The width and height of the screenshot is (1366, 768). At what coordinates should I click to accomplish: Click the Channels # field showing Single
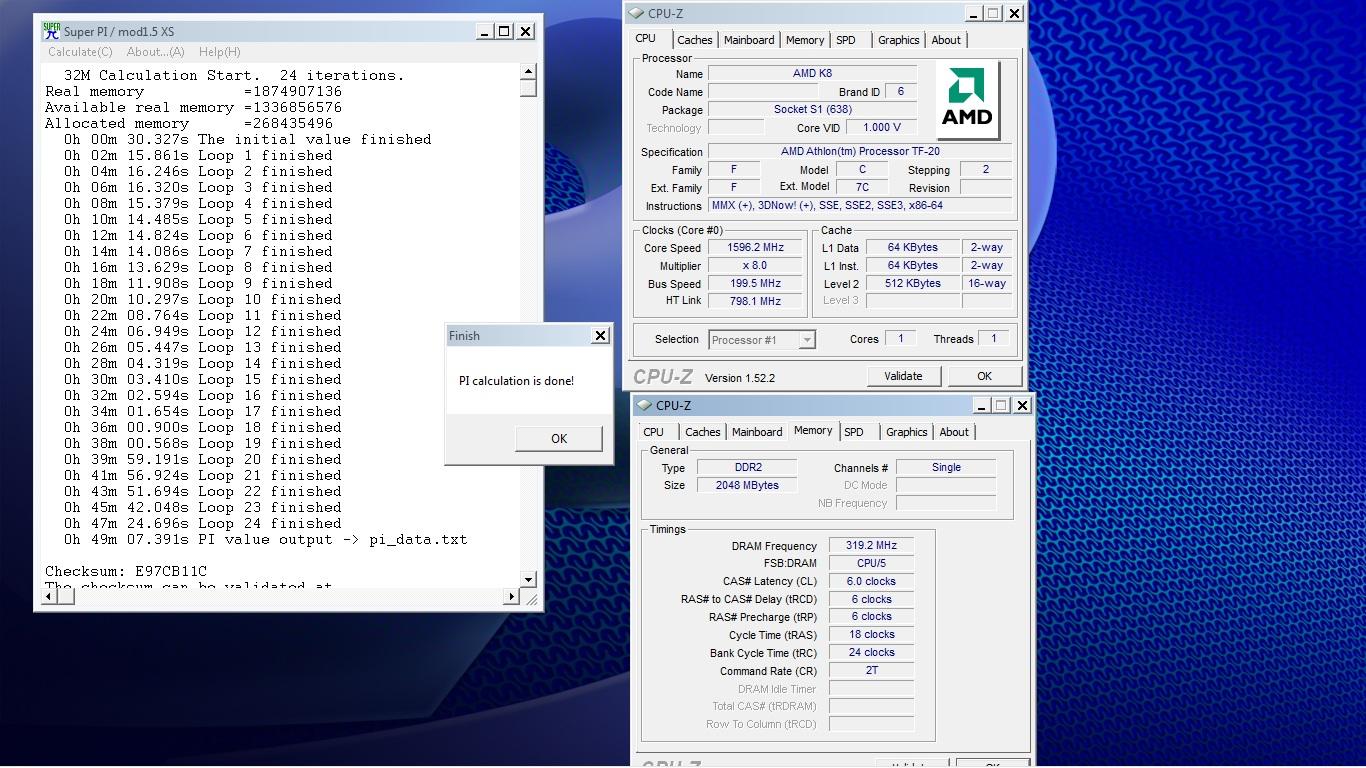pyautogui.click(x=946, y=468)
